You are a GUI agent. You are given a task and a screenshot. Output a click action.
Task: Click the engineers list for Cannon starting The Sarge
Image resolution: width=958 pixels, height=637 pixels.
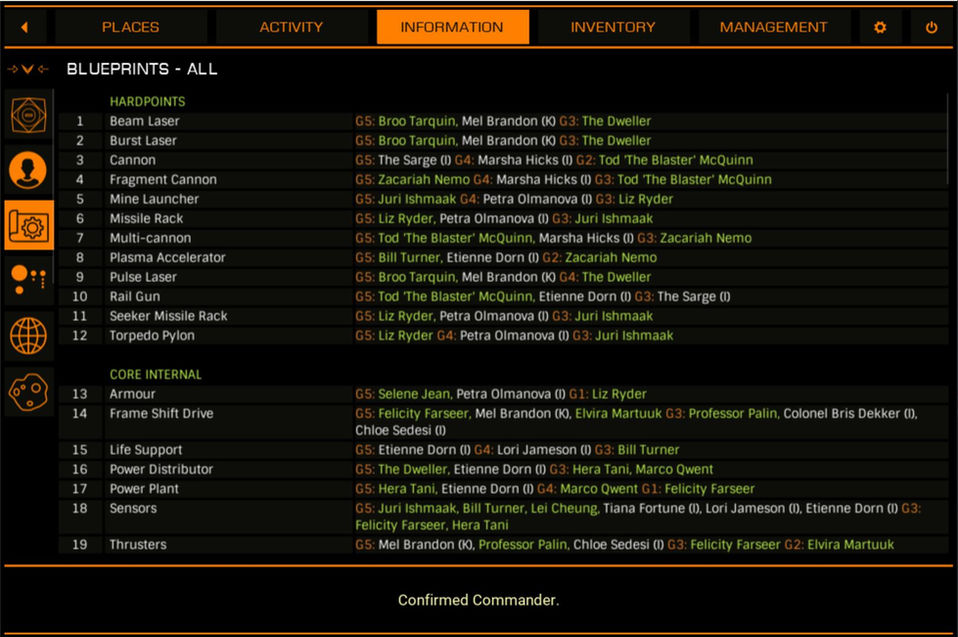[x=554, y=160]
